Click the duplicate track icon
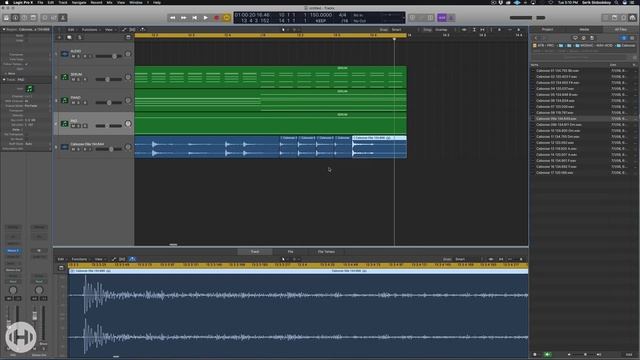This screenshot has height=360, width=640. [x=69, y=38]
